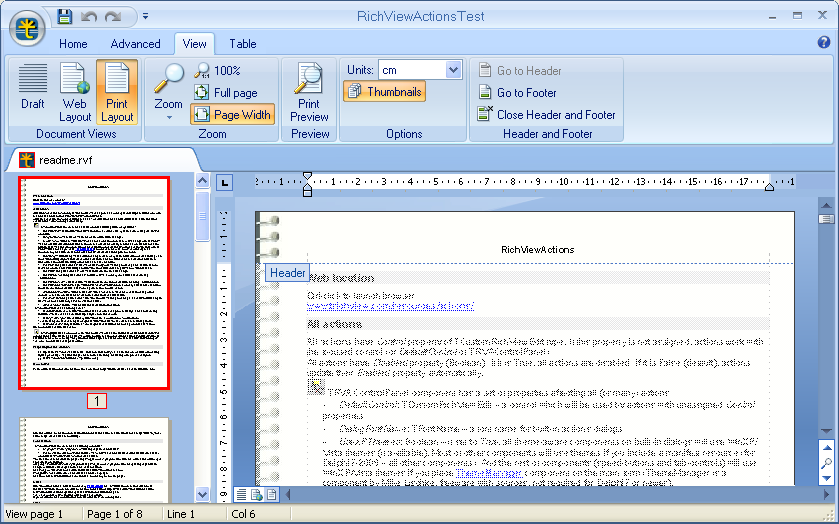Click the 'Line 1' status entry
The image size is (839, 524).
181,514
